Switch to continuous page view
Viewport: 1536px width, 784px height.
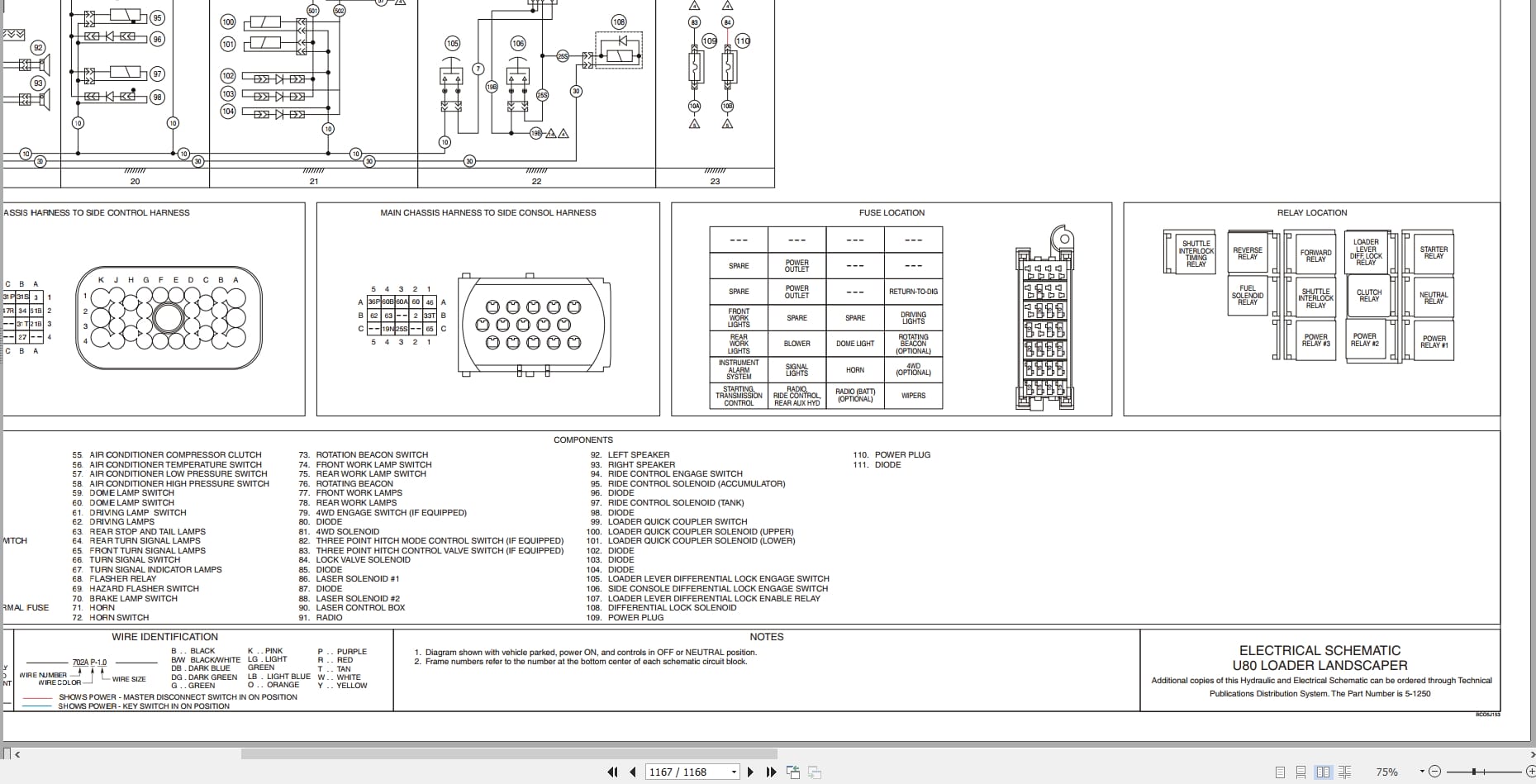coord(1301,772)
